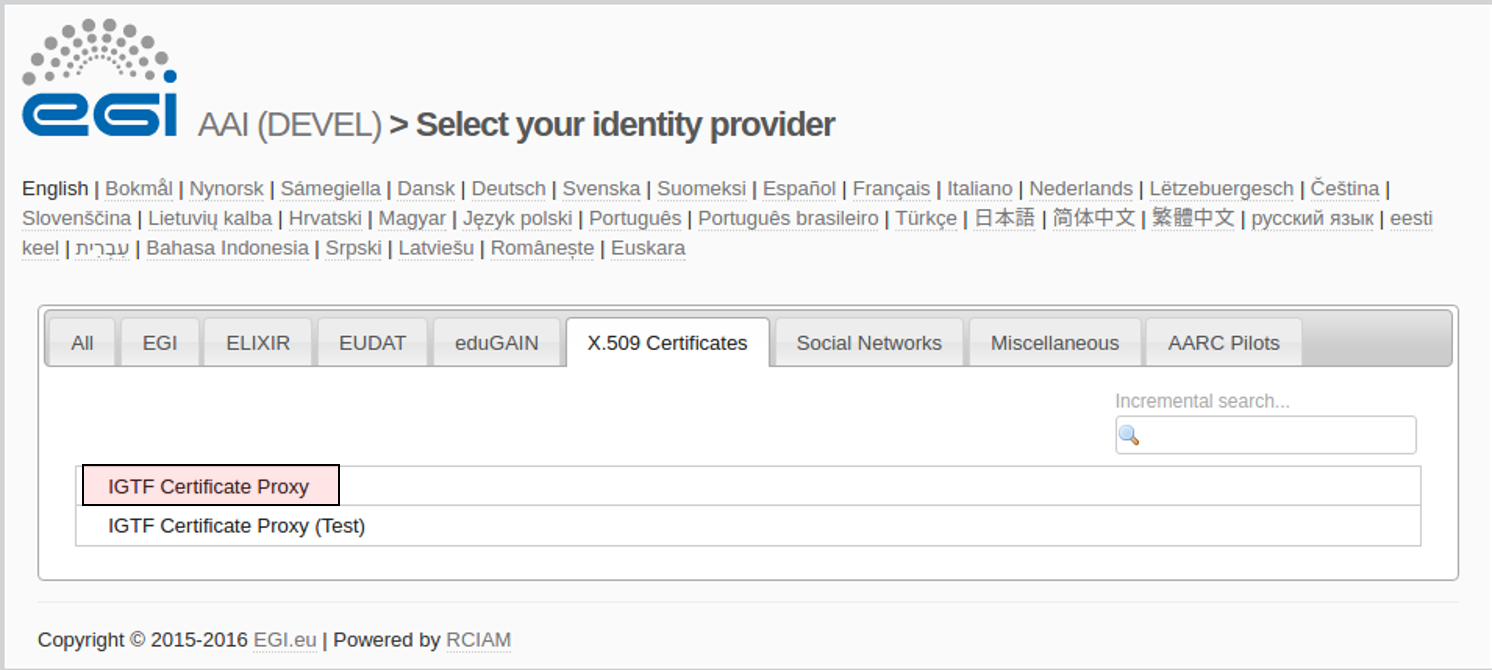
Task: Switch language to Euskara
Action: (648, 248)
